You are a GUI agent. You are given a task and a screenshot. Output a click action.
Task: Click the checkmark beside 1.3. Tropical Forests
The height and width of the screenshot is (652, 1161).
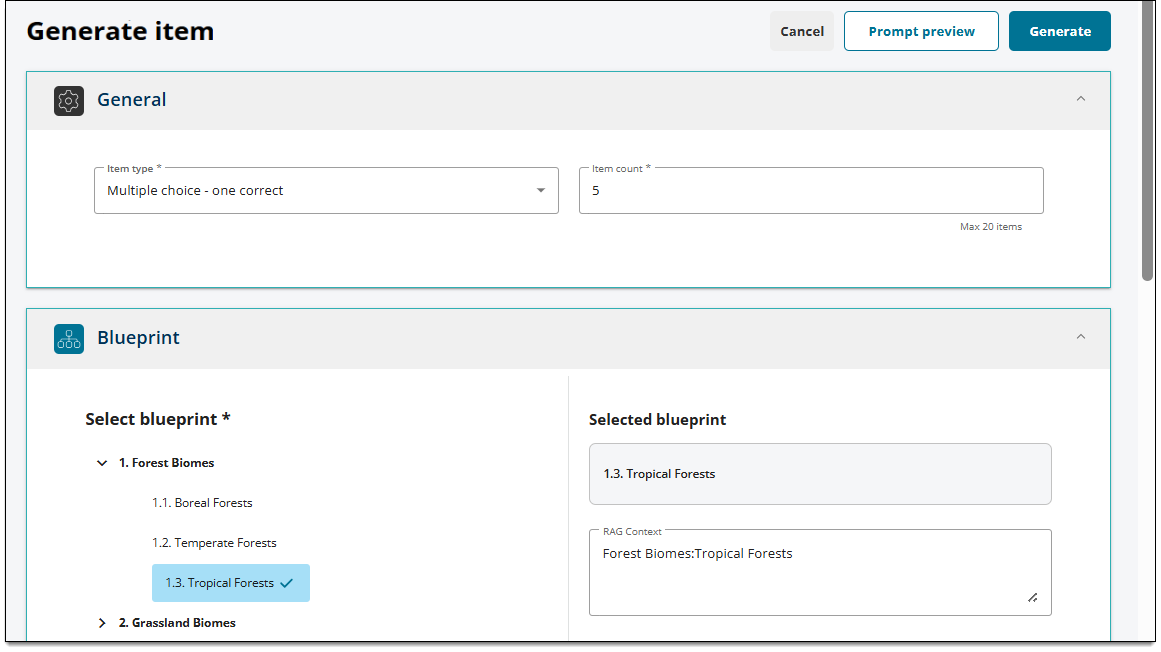click(287, 583)
